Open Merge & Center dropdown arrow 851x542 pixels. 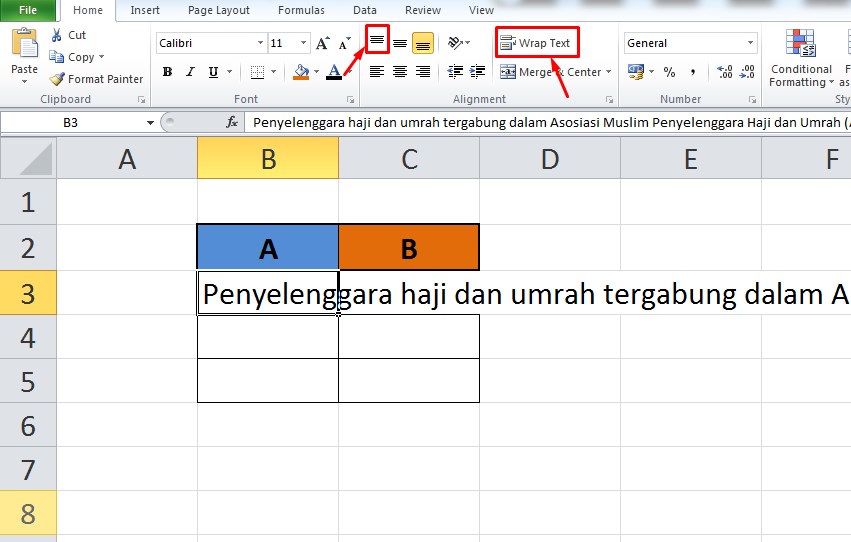(x=608, y=72)
